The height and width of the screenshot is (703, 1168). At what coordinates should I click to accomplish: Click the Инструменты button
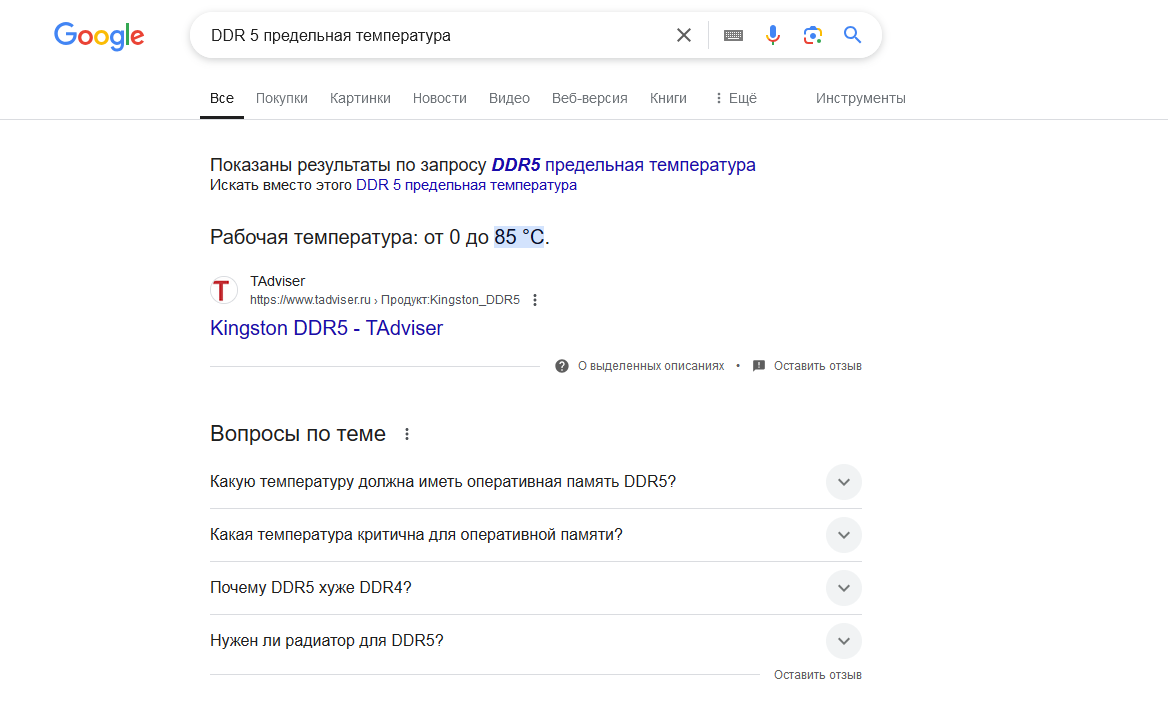click(860, 98)
